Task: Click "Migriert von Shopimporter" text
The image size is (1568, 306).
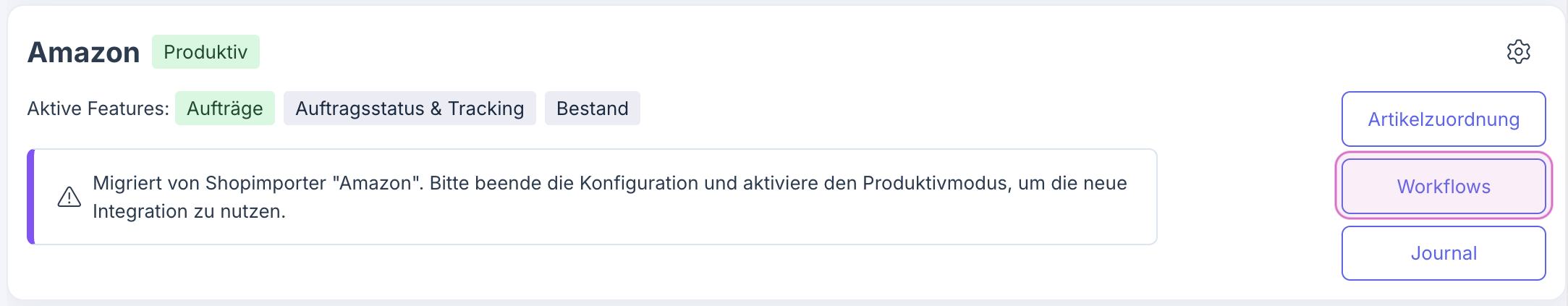Action: coord(209,183)
